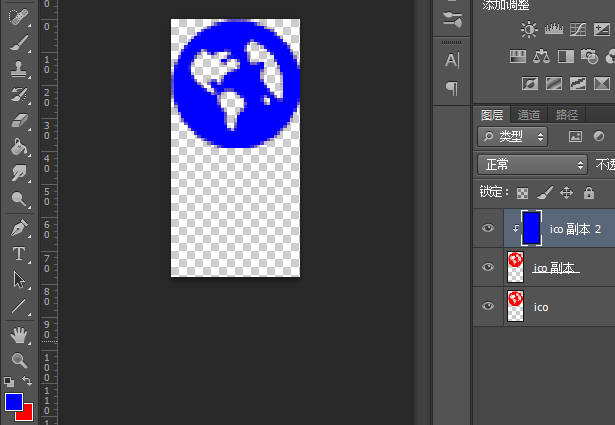The width and height of the screenshot is (615, 425).
Task: Toggle lock all padlock icon
Action: coord(589,193)
